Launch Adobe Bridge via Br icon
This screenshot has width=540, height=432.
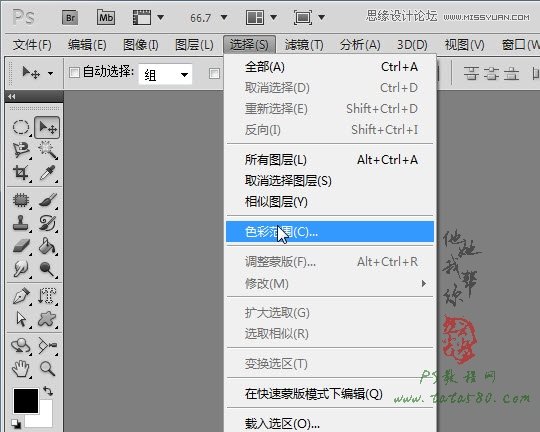[x=70, y=18]
